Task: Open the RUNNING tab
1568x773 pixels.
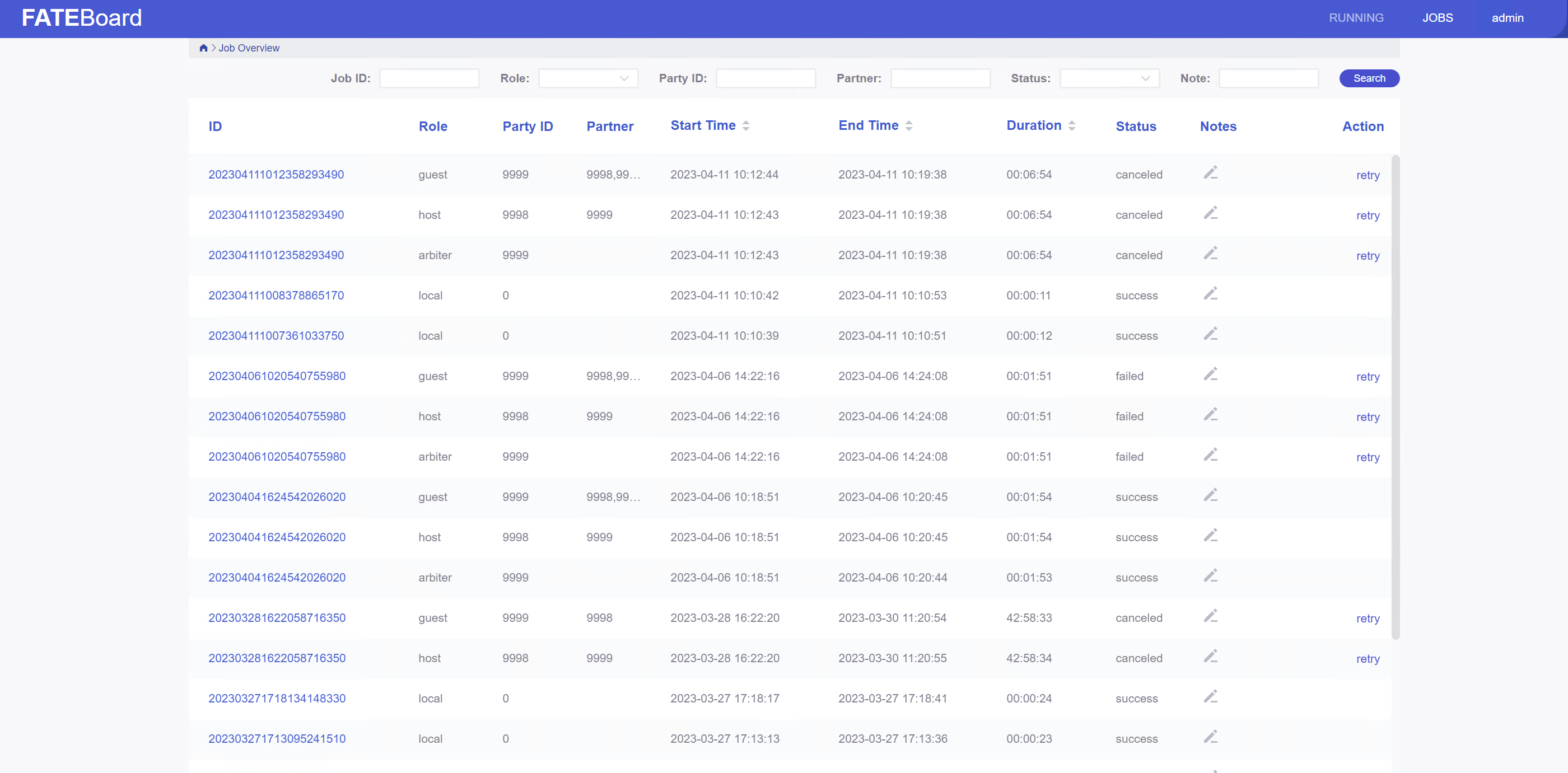Action: 1356,18
